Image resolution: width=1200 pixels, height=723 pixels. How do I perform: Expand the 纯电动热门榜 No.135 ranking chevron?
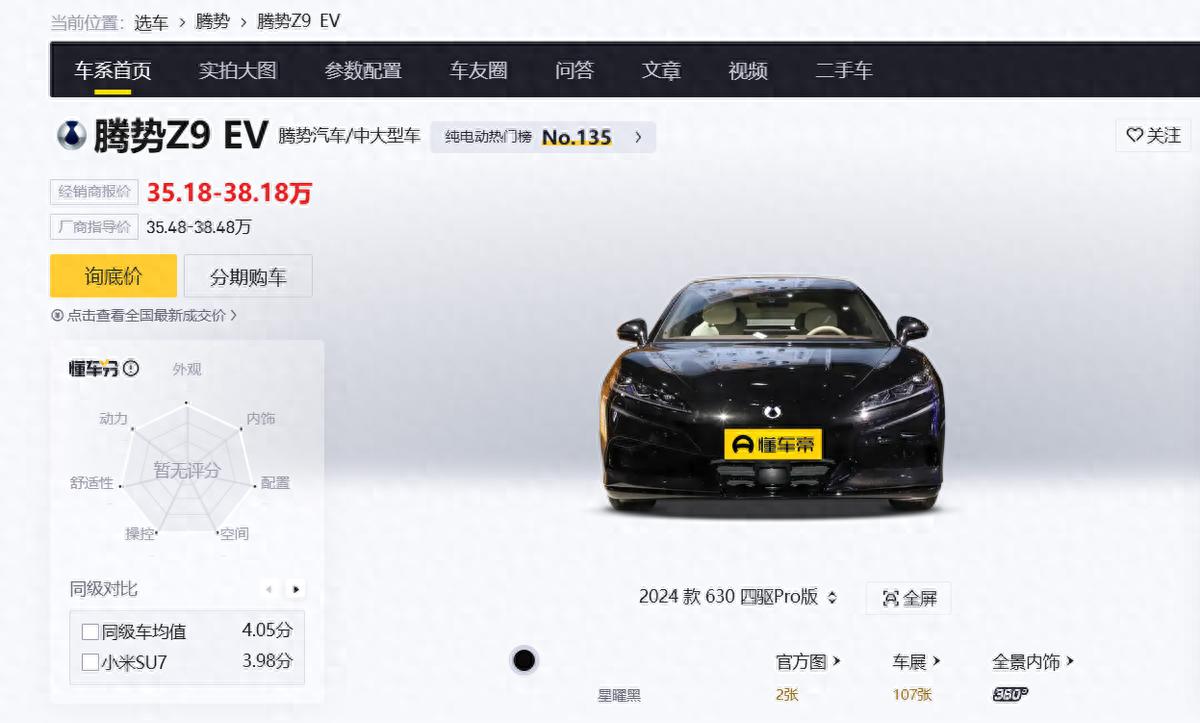click(638, 137)
